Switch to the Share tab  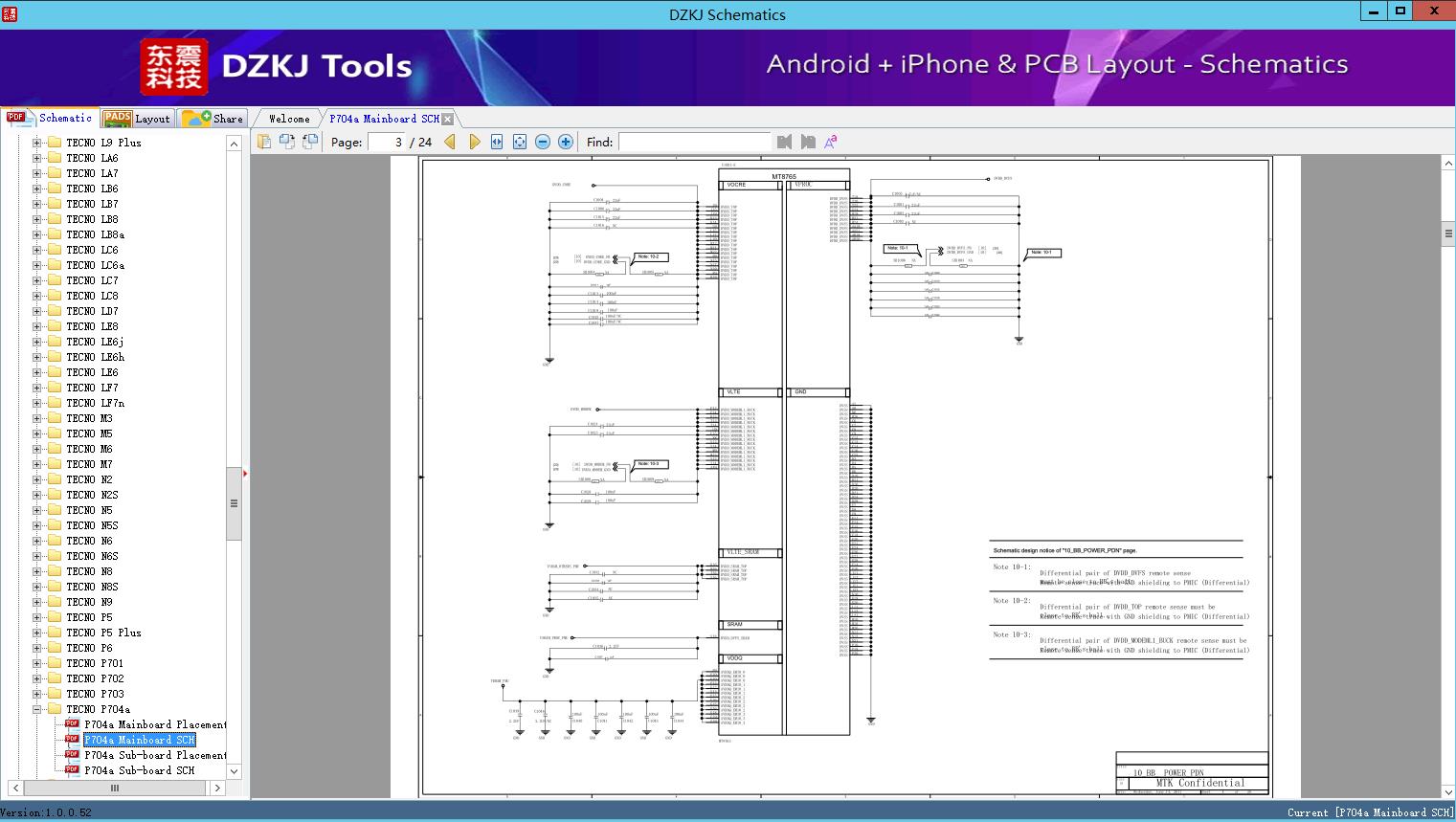point(213,119)
